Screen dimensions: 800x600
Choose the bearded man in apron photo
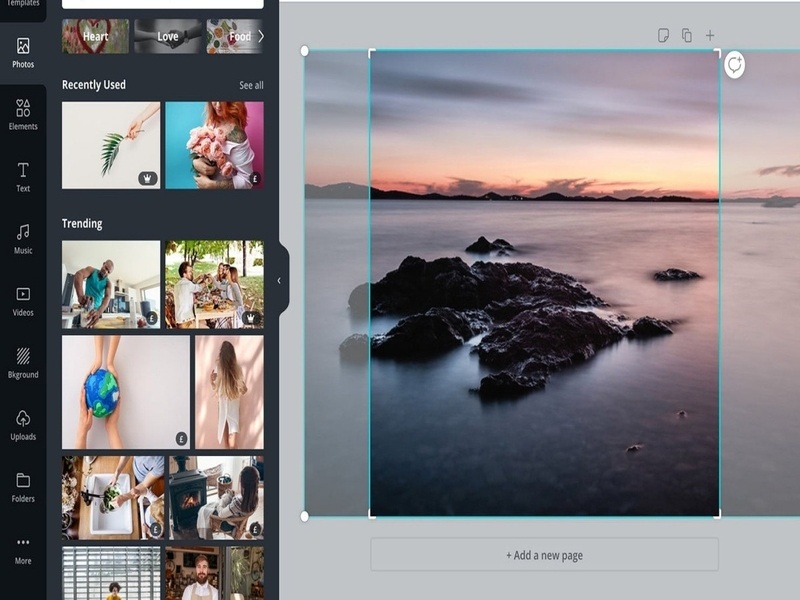click(214, 573)
